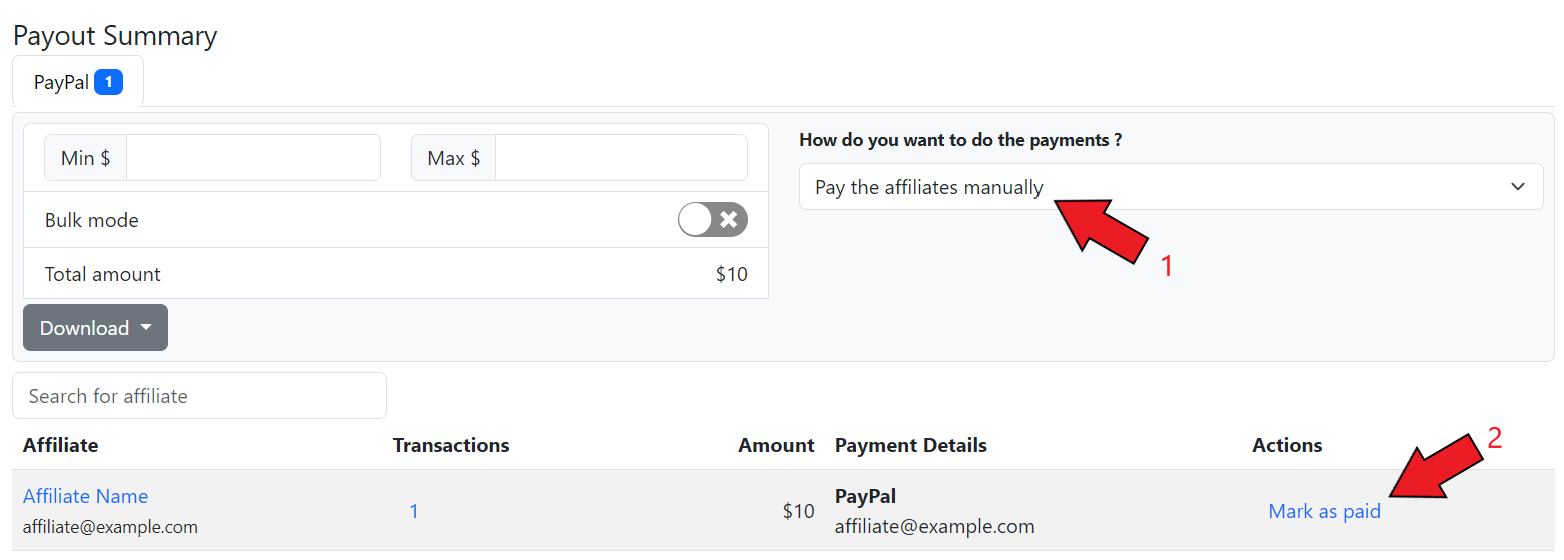Focus the Max $ amount field

pyautogui.click(x=620, y=158)
